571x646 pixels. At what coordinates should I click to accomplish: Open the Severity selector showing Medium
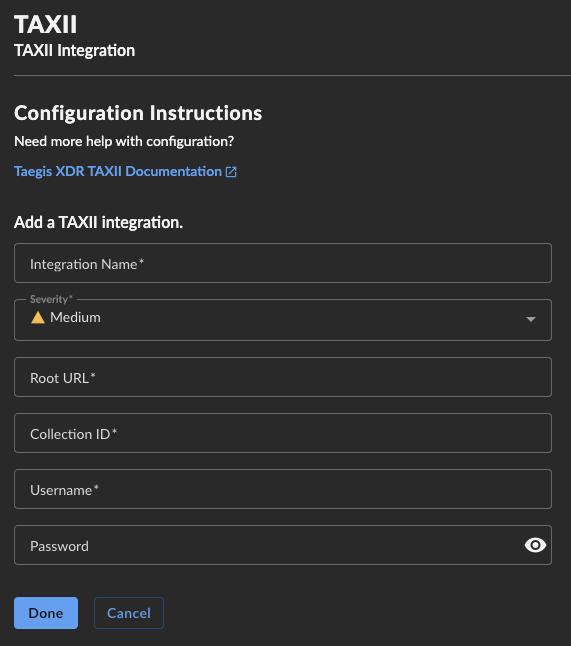283,320
